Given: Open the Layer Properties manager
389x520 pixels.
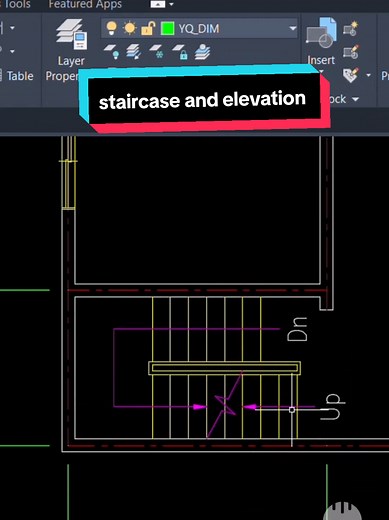Looking at the screenshot, I should (x=71, y=48).
